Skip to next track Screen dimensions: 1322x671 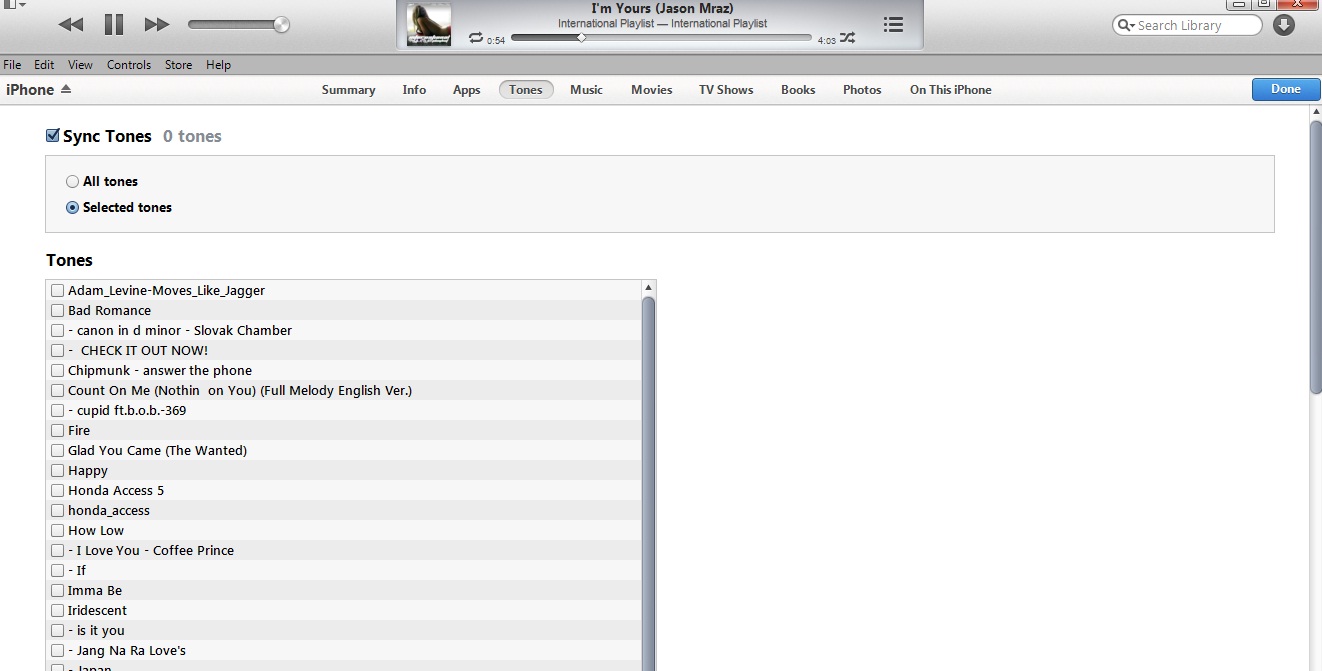(x=157, y=24)
